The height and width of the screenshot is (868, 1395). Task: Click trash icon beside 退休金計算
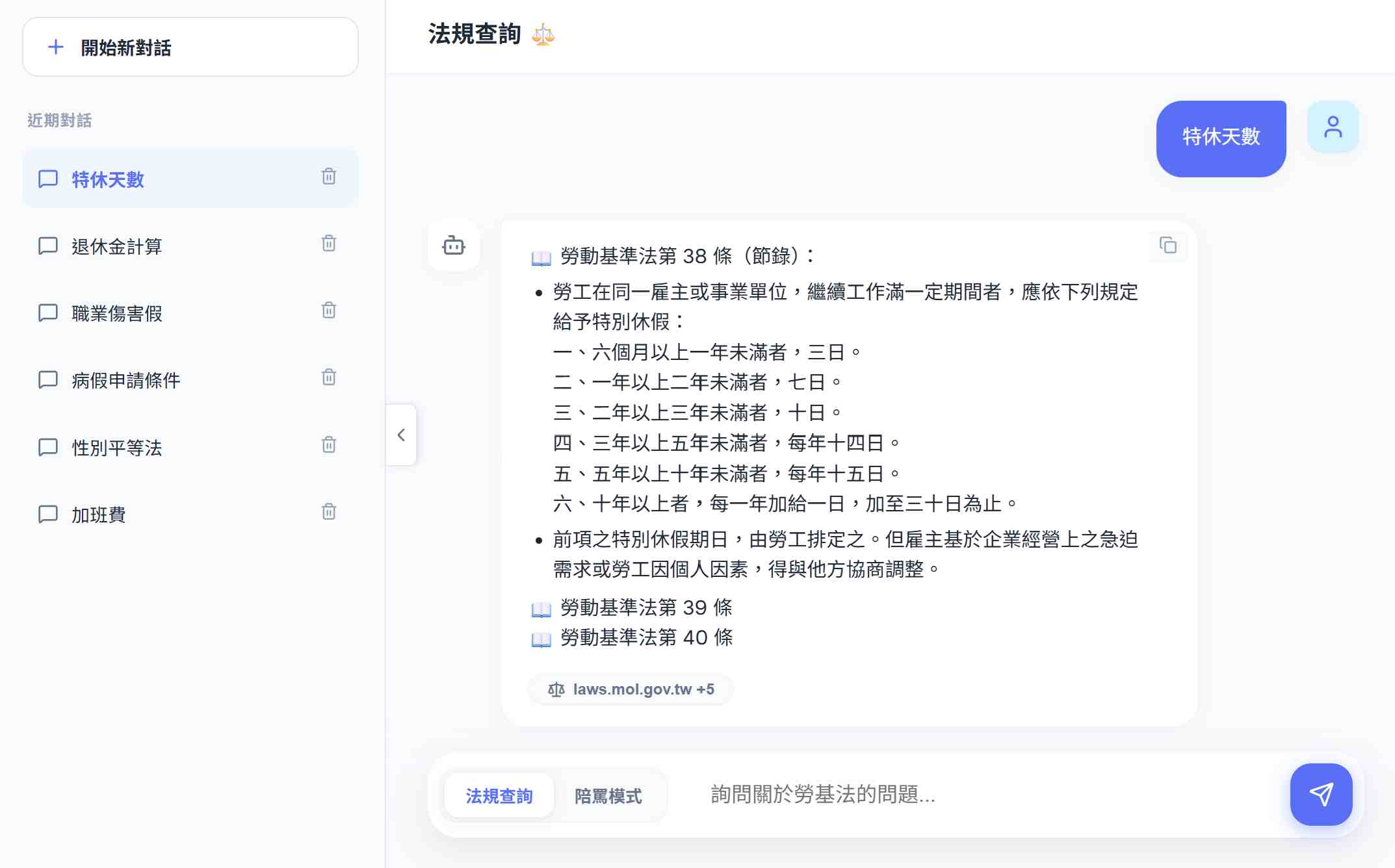click(x=329, y=244)
